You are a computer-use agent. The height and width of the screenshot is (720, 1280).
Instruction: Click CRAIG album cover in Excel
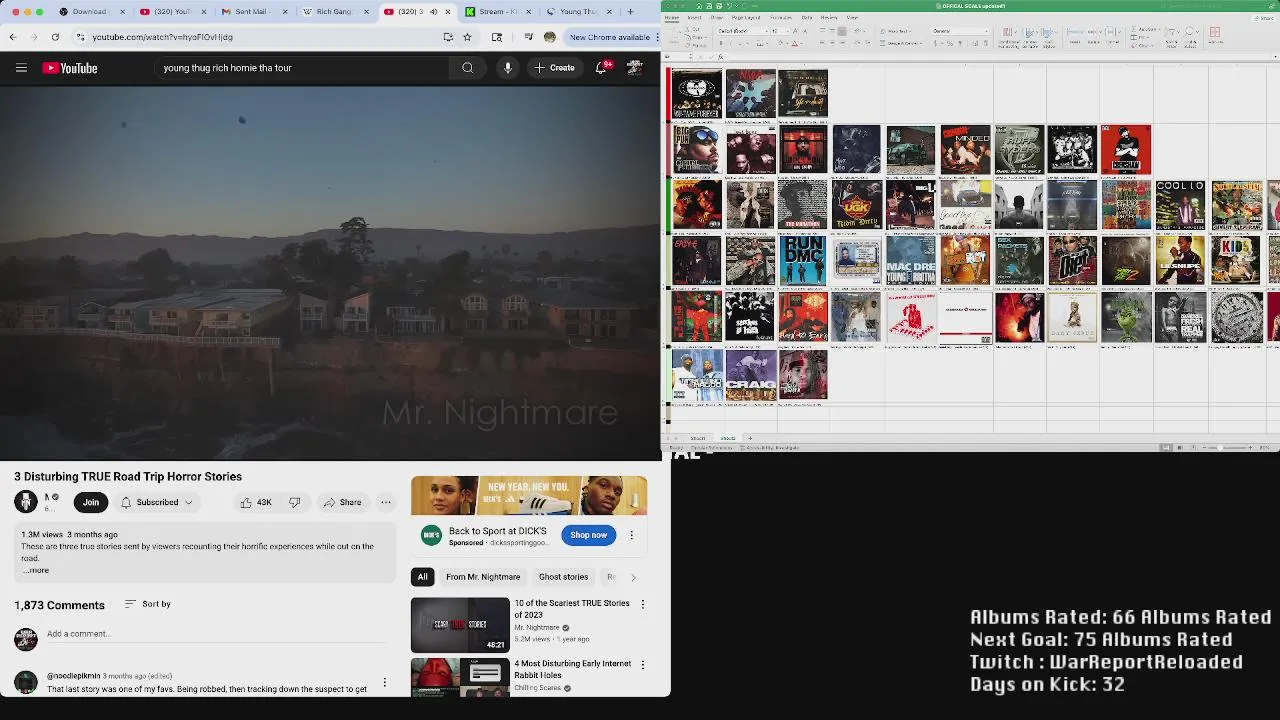click(750, 375)
